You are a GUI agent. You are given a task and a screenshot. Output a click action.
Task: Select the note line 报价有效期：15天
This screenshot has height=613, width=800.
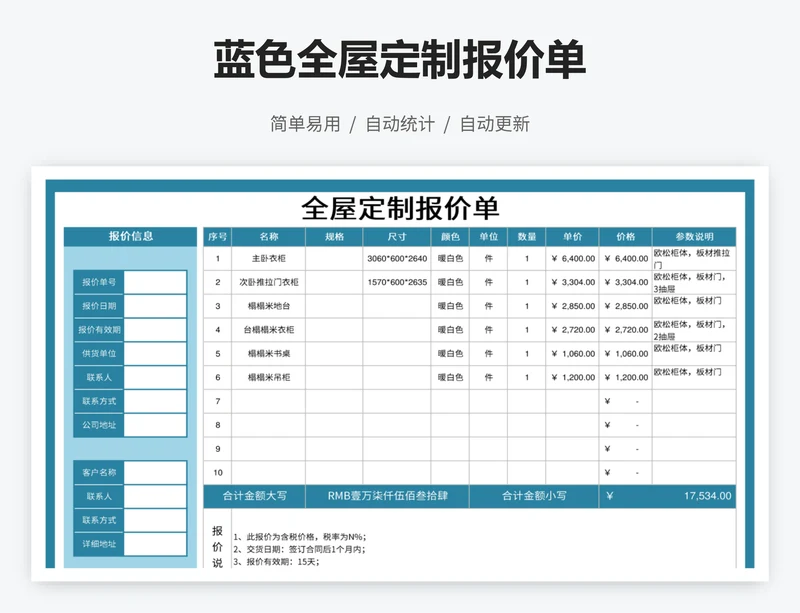[277, 562]
